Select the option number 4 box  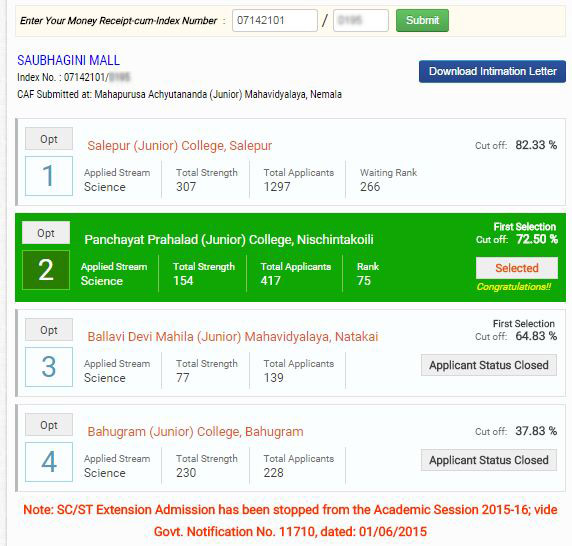[x=49, y=462]
